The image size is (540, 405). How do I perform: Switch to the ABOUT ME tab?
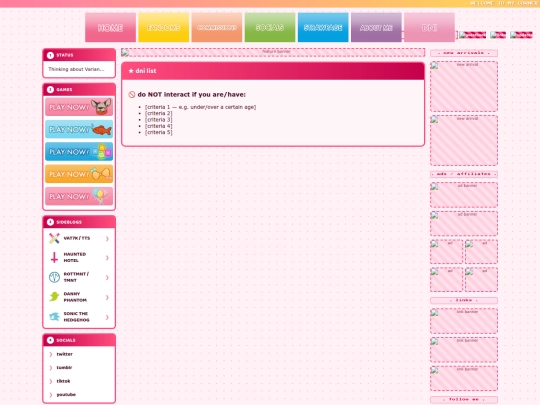click(376, 28)
